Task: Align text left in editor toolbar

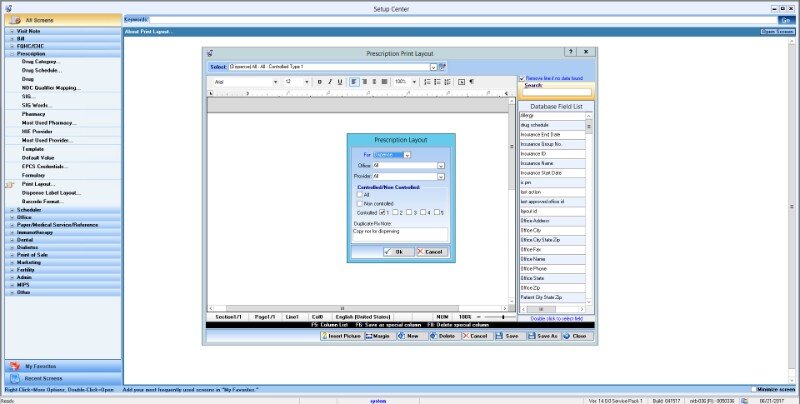Action: [355, 81]
